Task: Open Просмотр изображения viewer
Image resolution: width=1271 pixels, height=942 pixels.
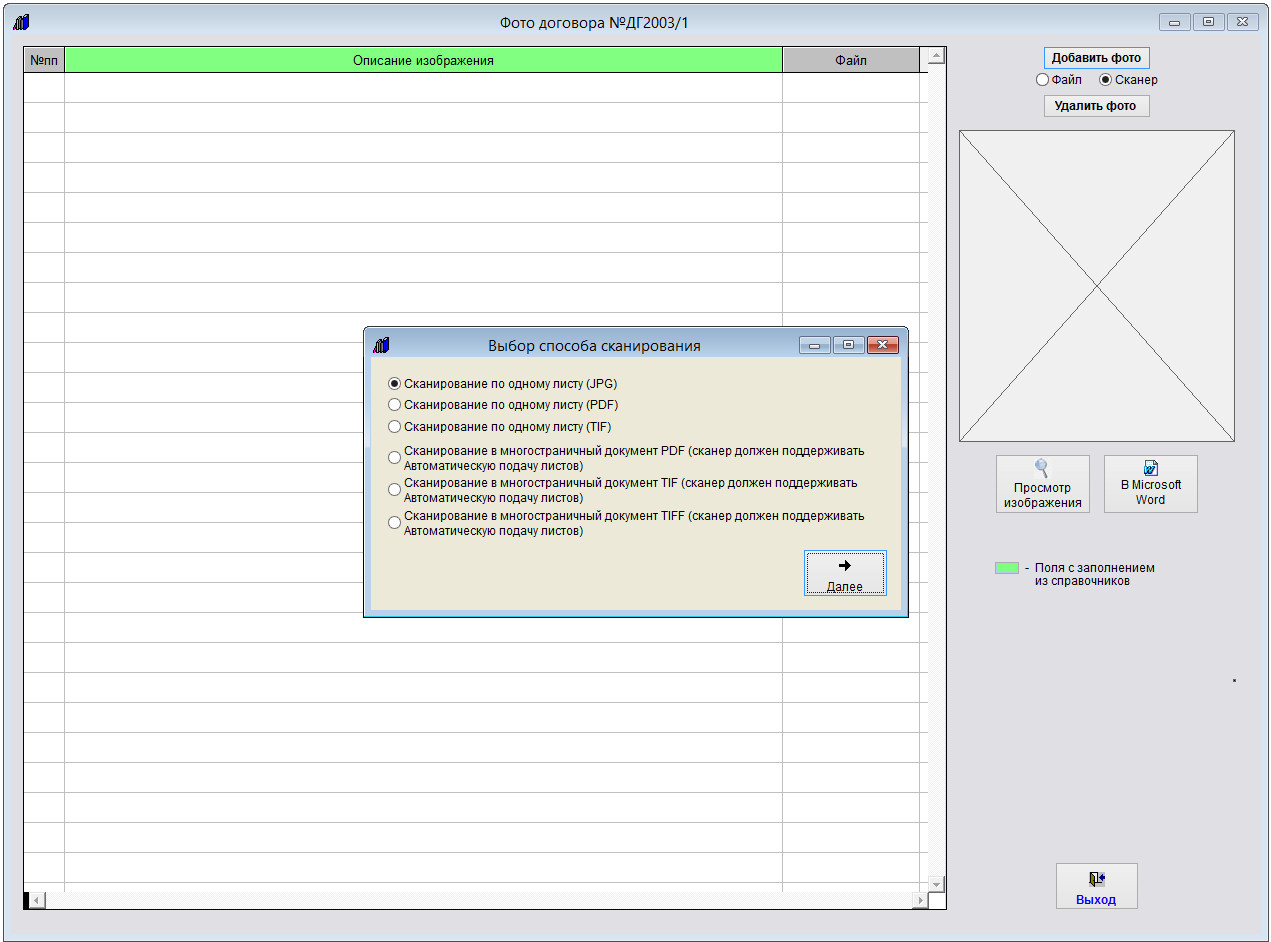Action: coord(1042,484)
